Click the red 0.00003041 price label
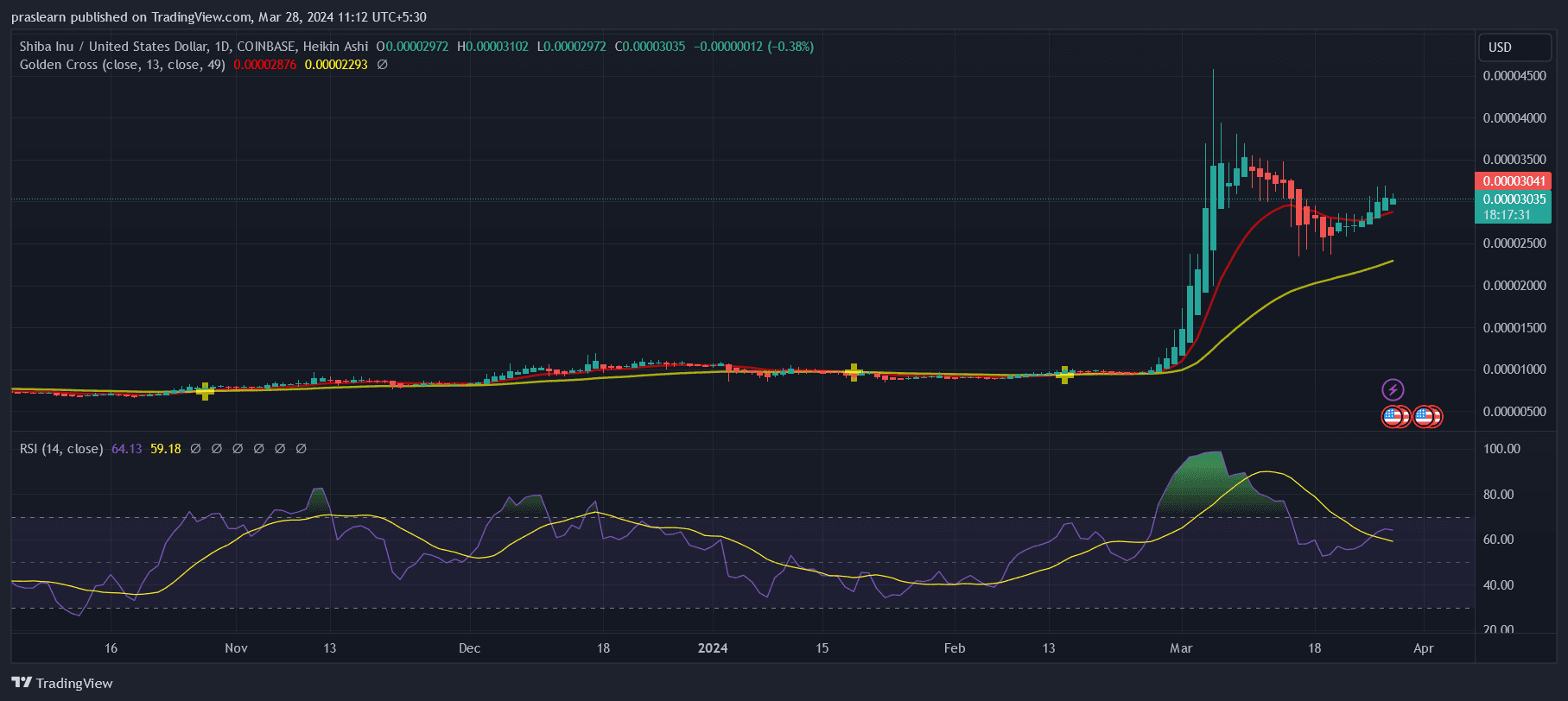 [1514, 181]
